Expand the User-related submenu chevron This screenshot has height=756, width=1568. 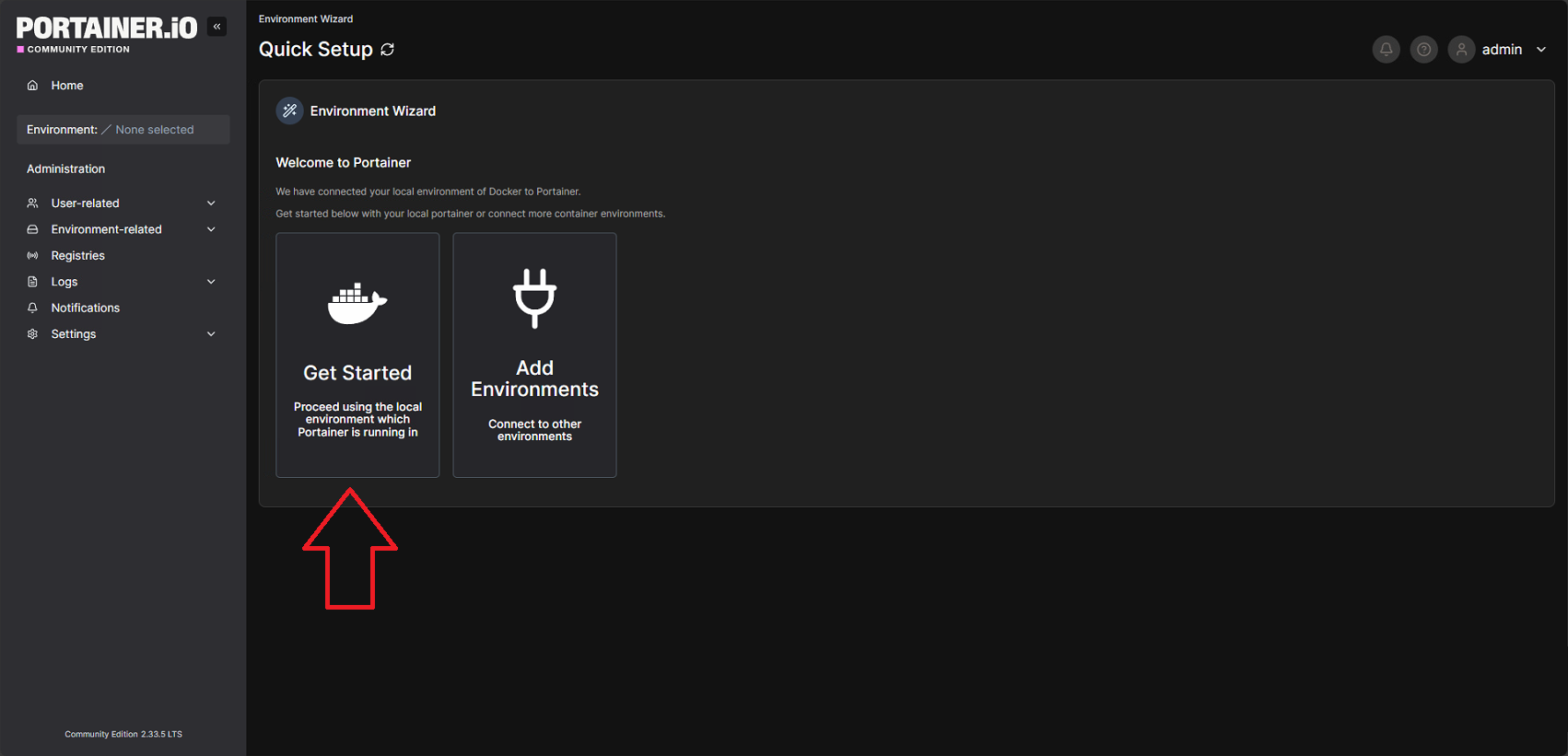click(x=211, y=204)
